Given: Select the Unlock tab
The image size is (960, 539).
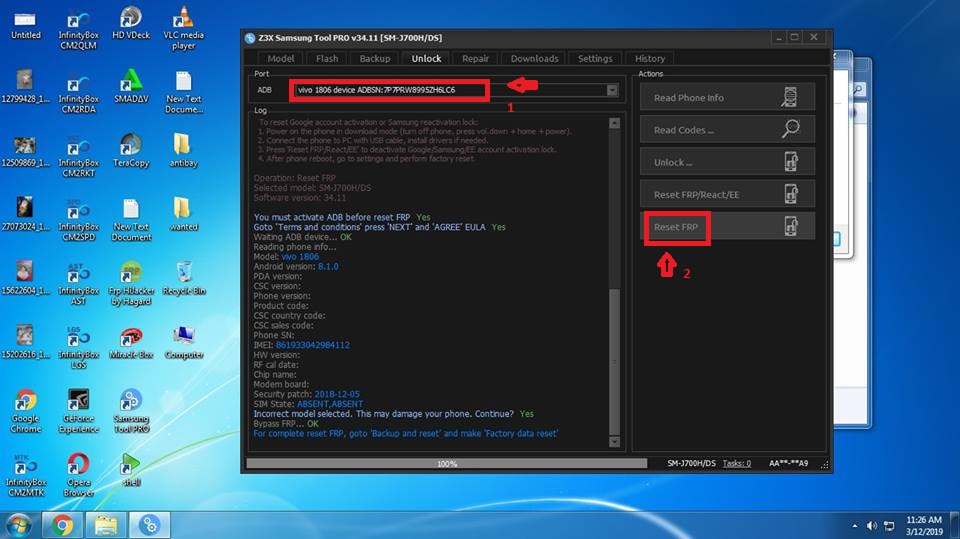Looking at the screenshot, I should (x=426, y=59).
